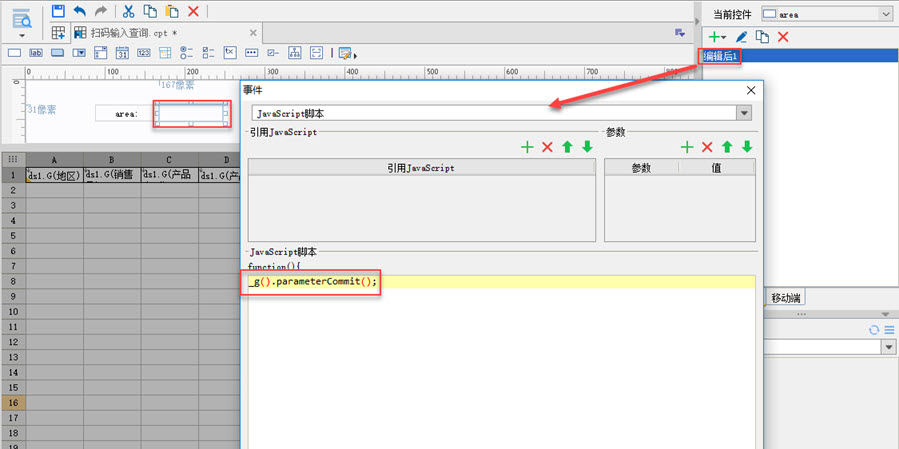Click the green add event plus button
899x449 pixels.
(717, 37)
